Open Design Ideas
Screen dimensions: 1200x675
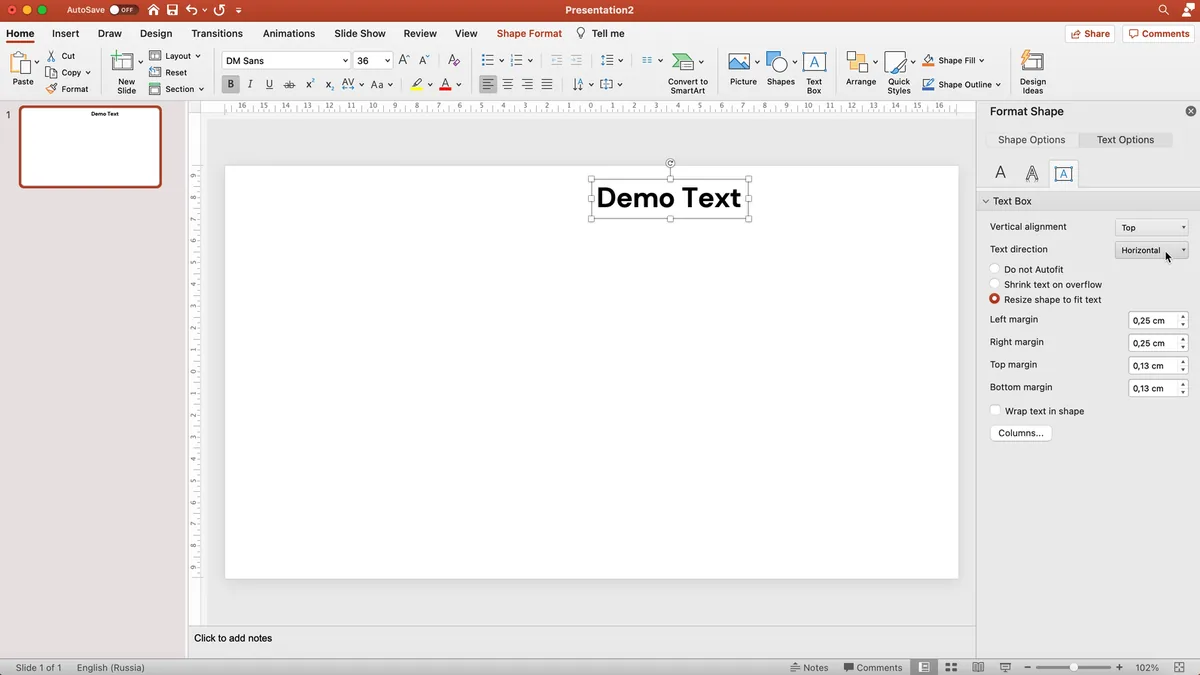pos(1033,73)
